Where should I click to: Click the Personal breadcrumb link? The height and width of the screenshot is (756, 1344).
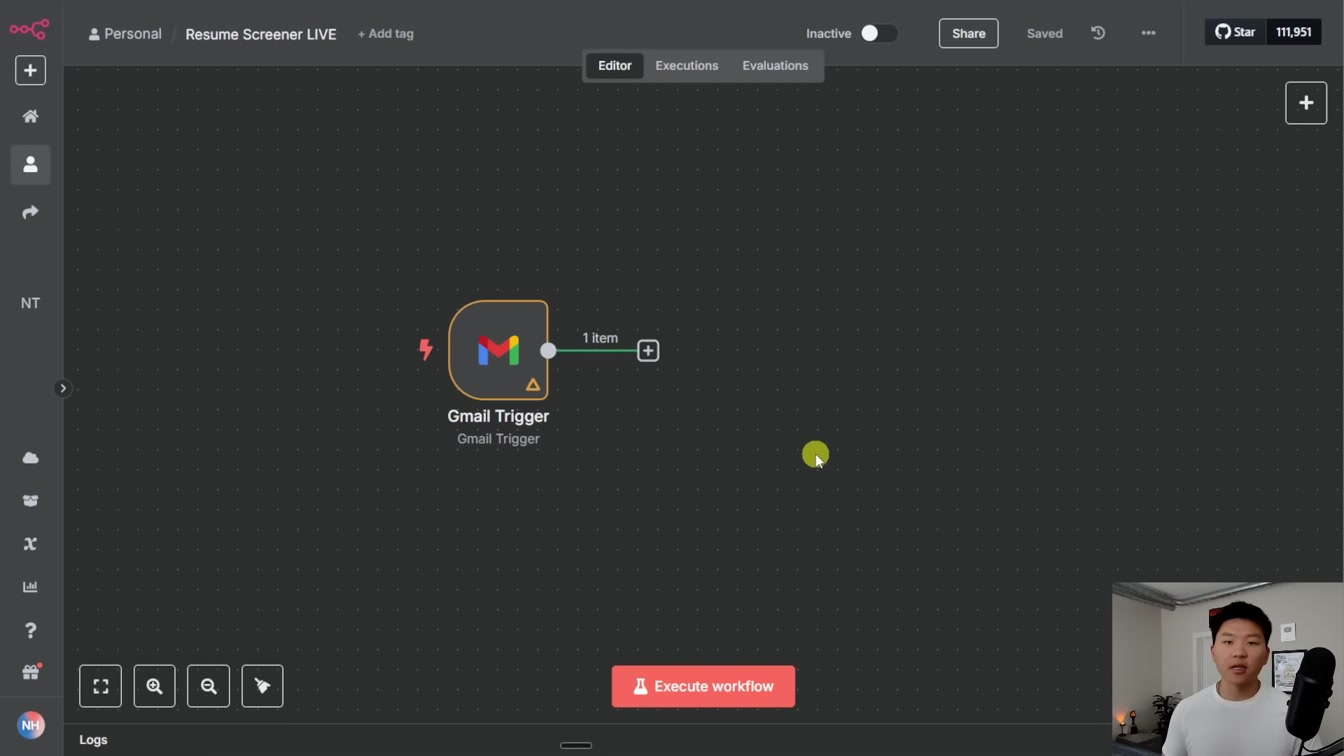click(x=125, y=34)
